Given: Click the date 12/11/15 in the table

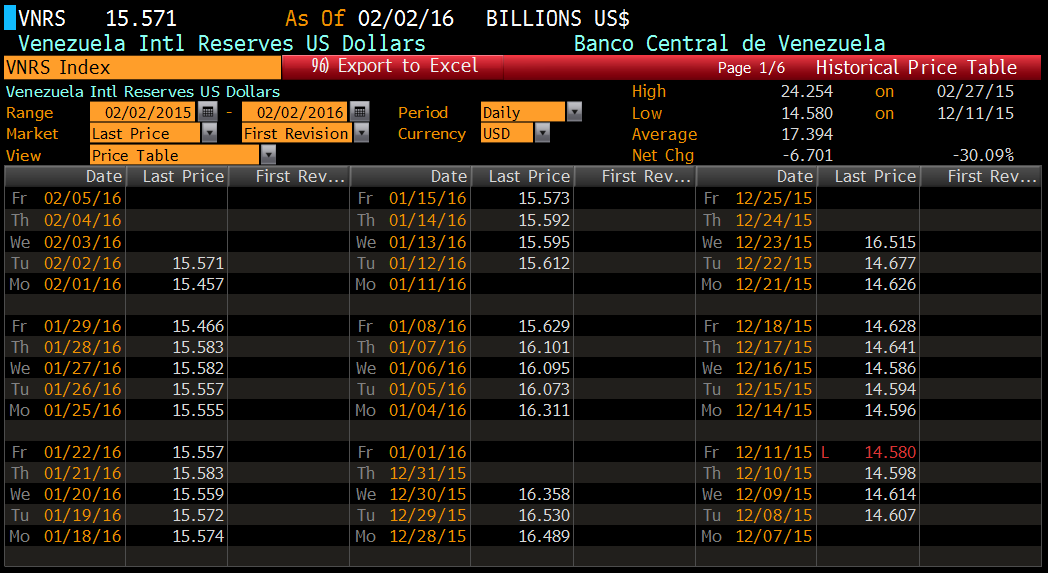Looking at the screenshot, I should 774,452.
